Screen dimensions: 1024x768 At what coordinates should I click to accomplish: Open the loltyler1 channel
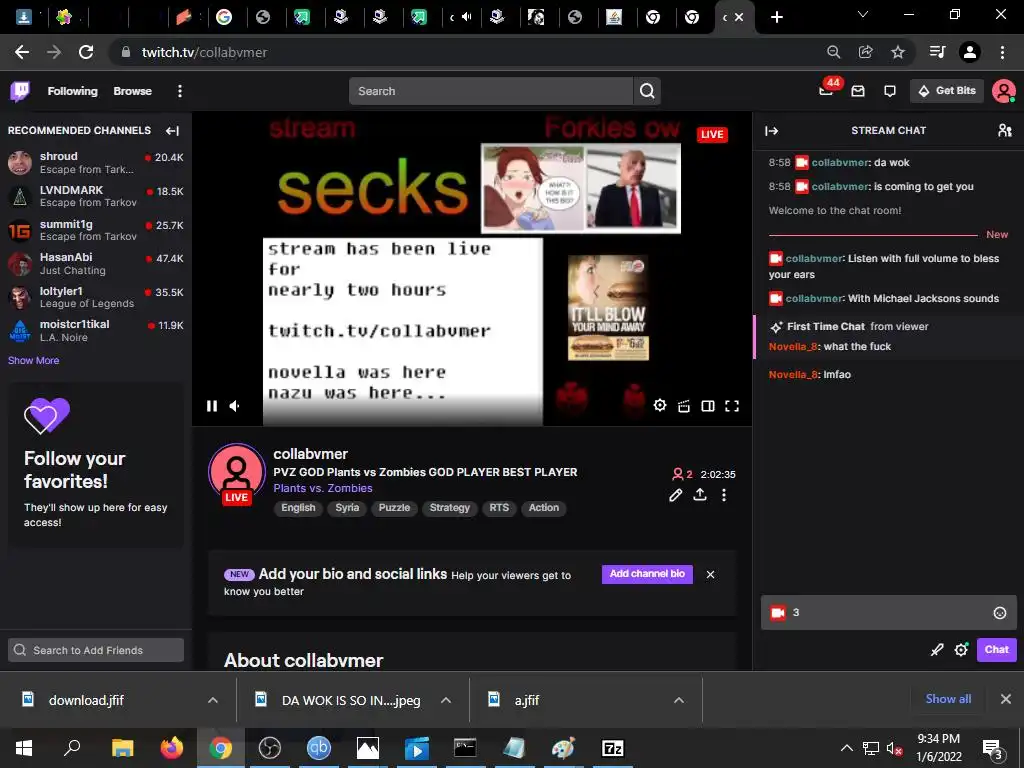pos(95,297)
